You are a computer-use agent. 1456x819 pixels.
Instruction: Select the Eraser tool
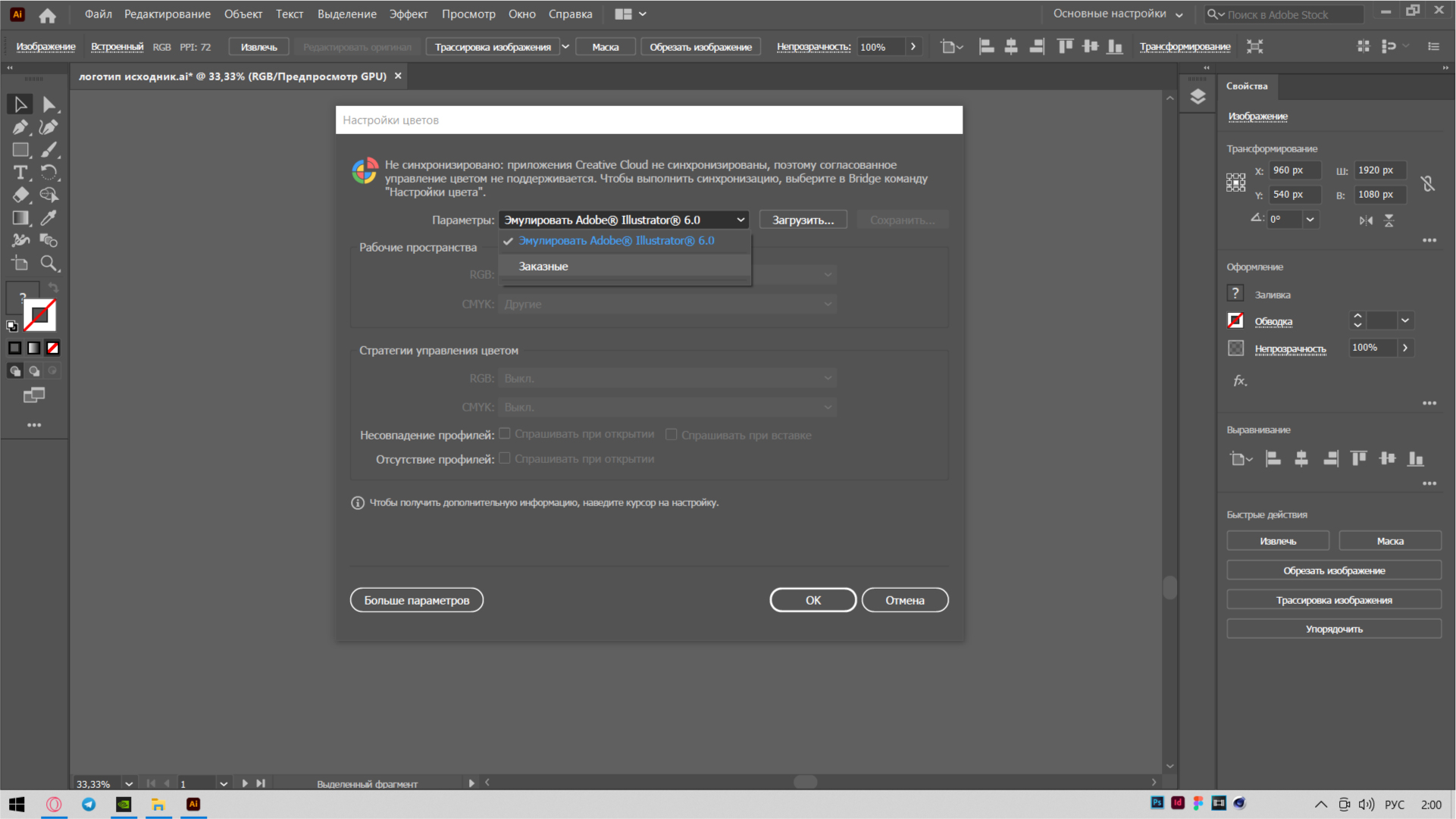tap(20, 195)
